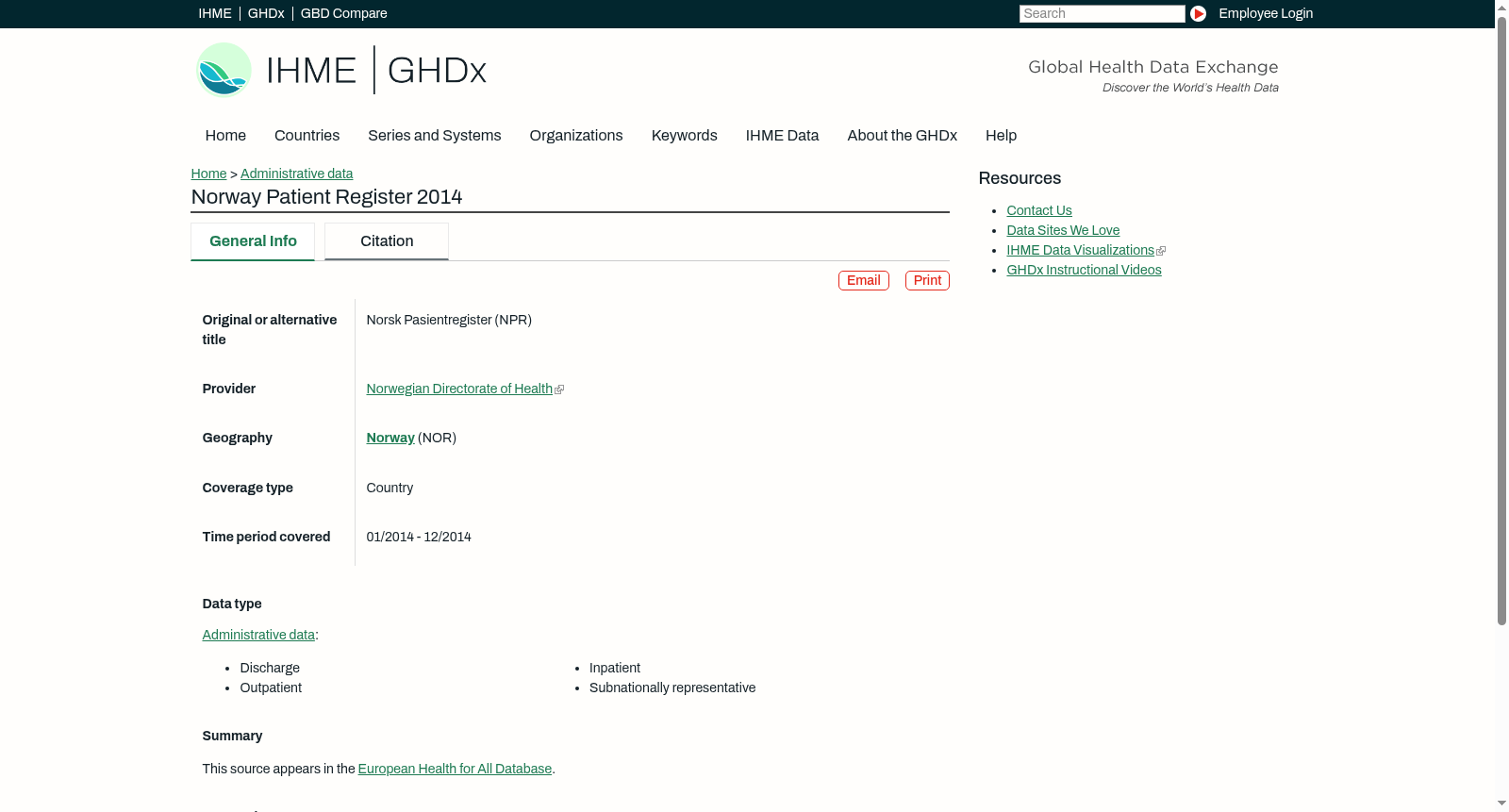Screen dimensions: 1509x812
Task: Open the Contact Us resource link
Action: pos(1039,210)
